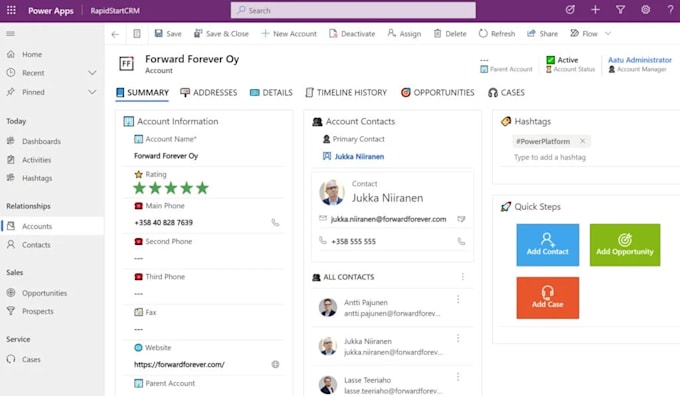
Task: Open Jukka Niiranen primary contact link
Action: point(359,157)
